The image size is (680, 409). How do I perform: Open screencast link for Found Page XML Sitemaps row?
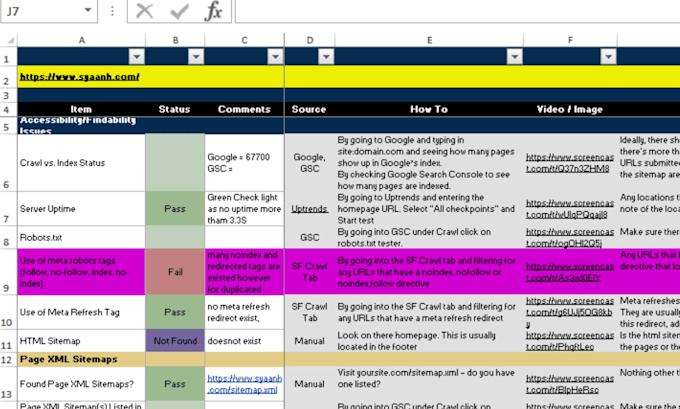pyautogui.click(x=570, y=384)
